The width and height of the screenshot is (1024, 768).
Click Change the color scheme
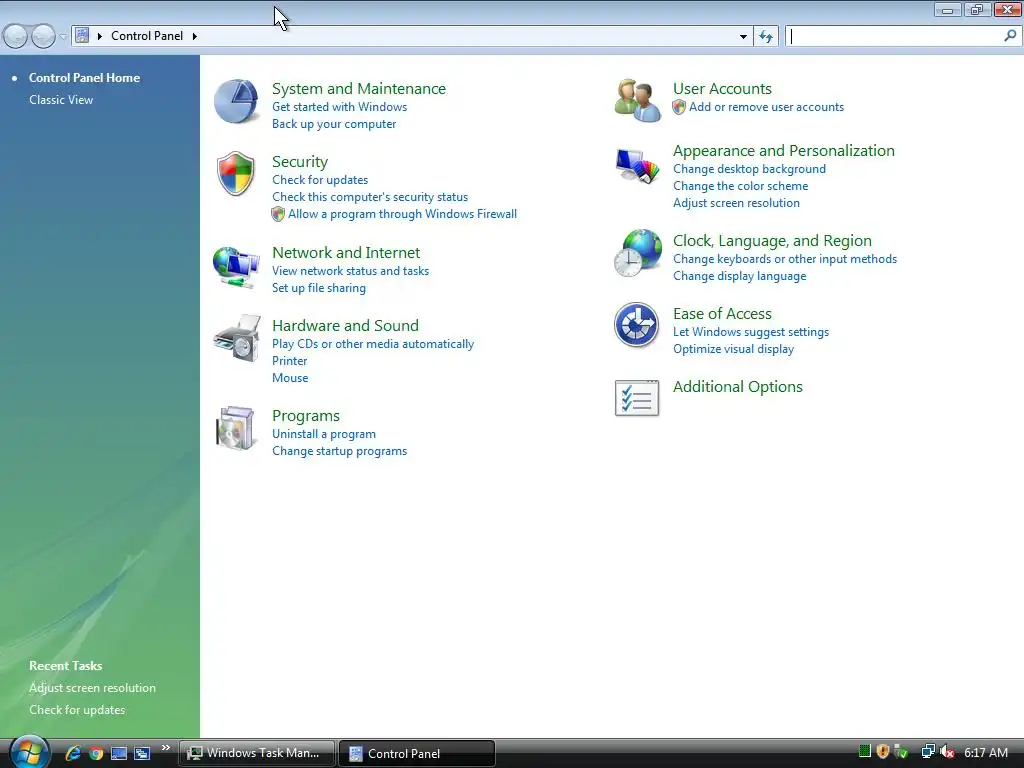click(x=741, y=186)
